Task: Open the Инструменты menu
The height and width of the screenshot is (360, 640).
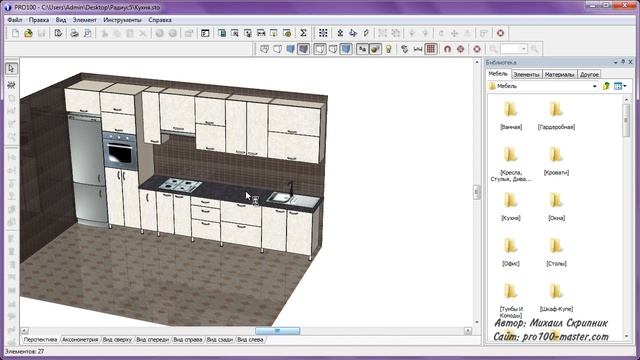Action: tap(122, 20)
